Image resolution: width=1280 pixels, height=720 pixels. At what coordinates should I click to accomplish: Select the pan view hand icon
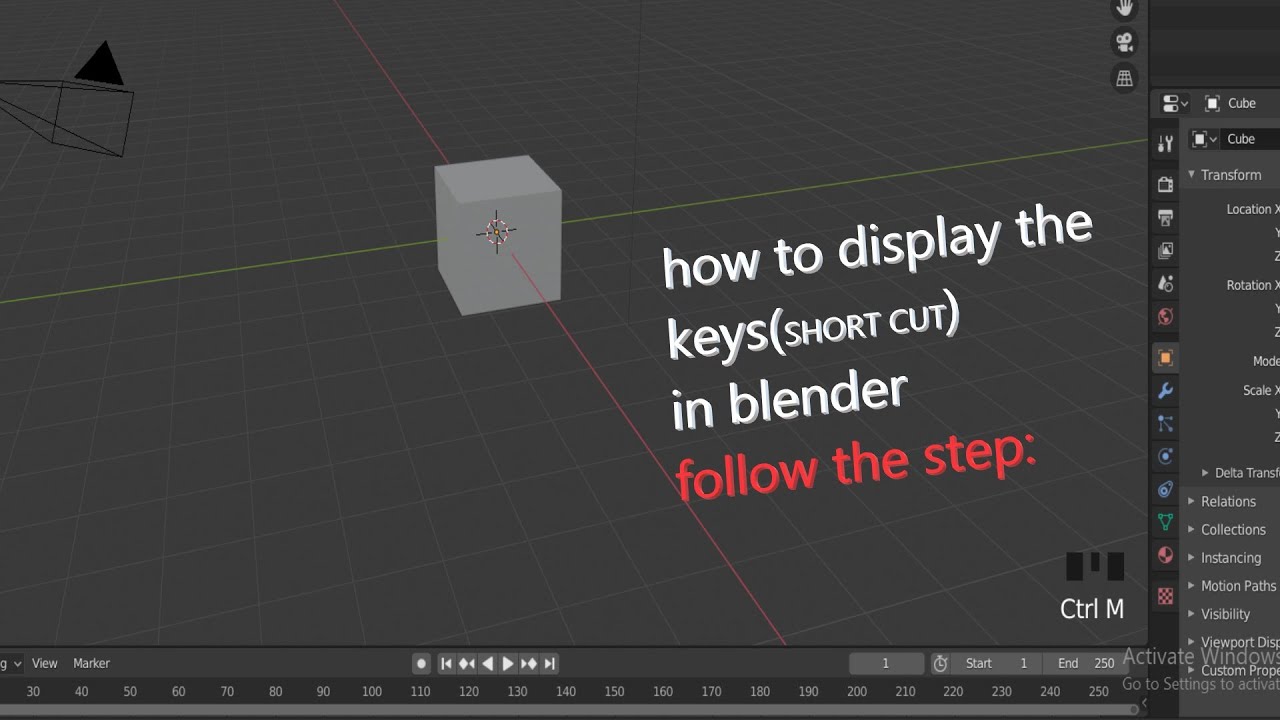[x=1125, y=8]
